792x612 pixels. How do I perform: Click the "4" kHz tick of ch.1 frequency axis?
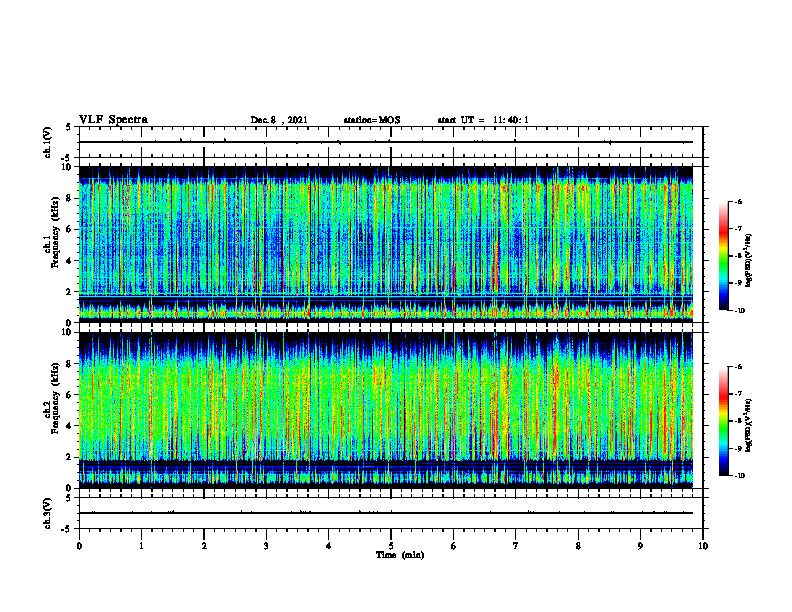coord(69,261)
